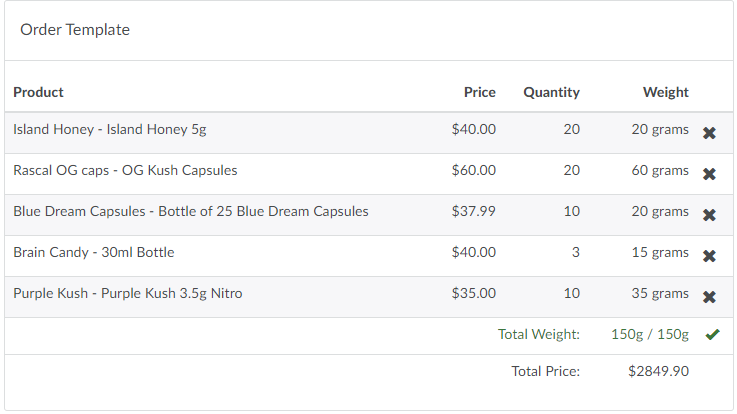Viewport: 737px width, 414px height.
Task: Remove the Island Honey 5g row
Action: point(709,133)
